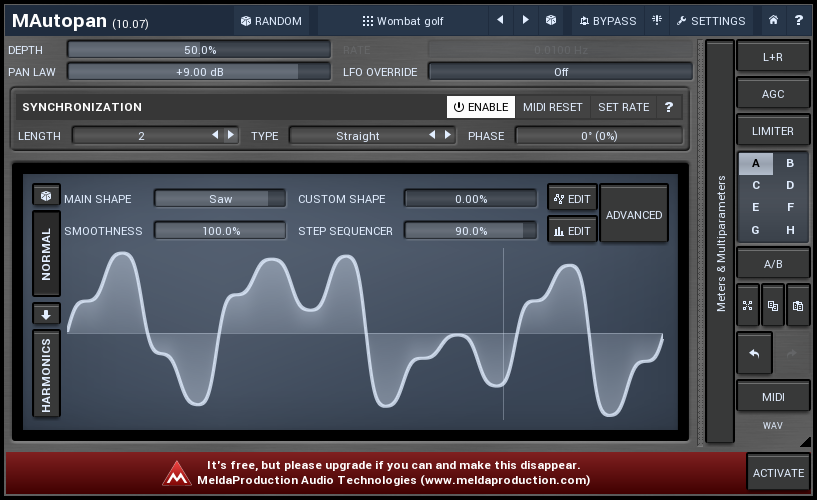The height and width of the screenshot is (500, 817).
Task: Adjust MAIN SHAPE slider set to Saw
Action: pyautogui.click(x=220, y=199)
